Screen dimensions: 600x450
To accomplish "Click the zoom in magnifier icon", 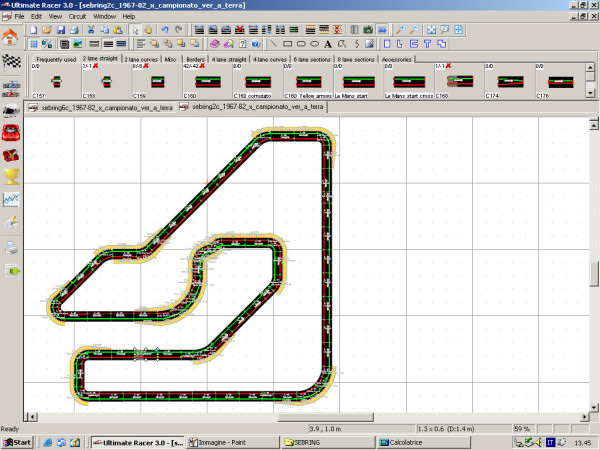I will click(400, 30).
